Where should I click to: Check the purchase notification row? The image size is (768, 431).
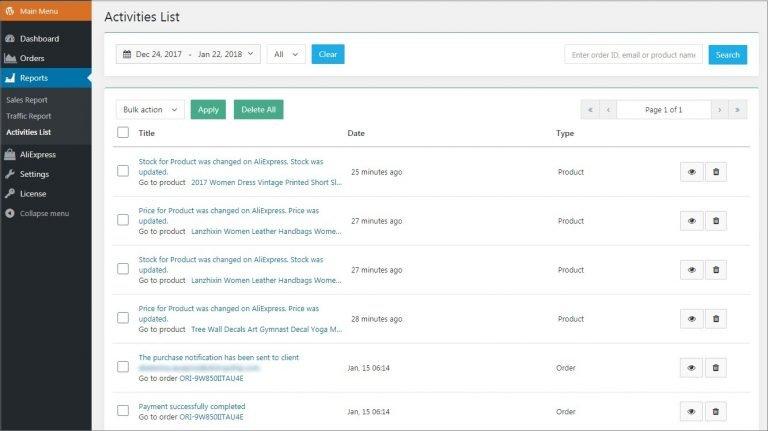pyautogui.click(x=123, y=367)
